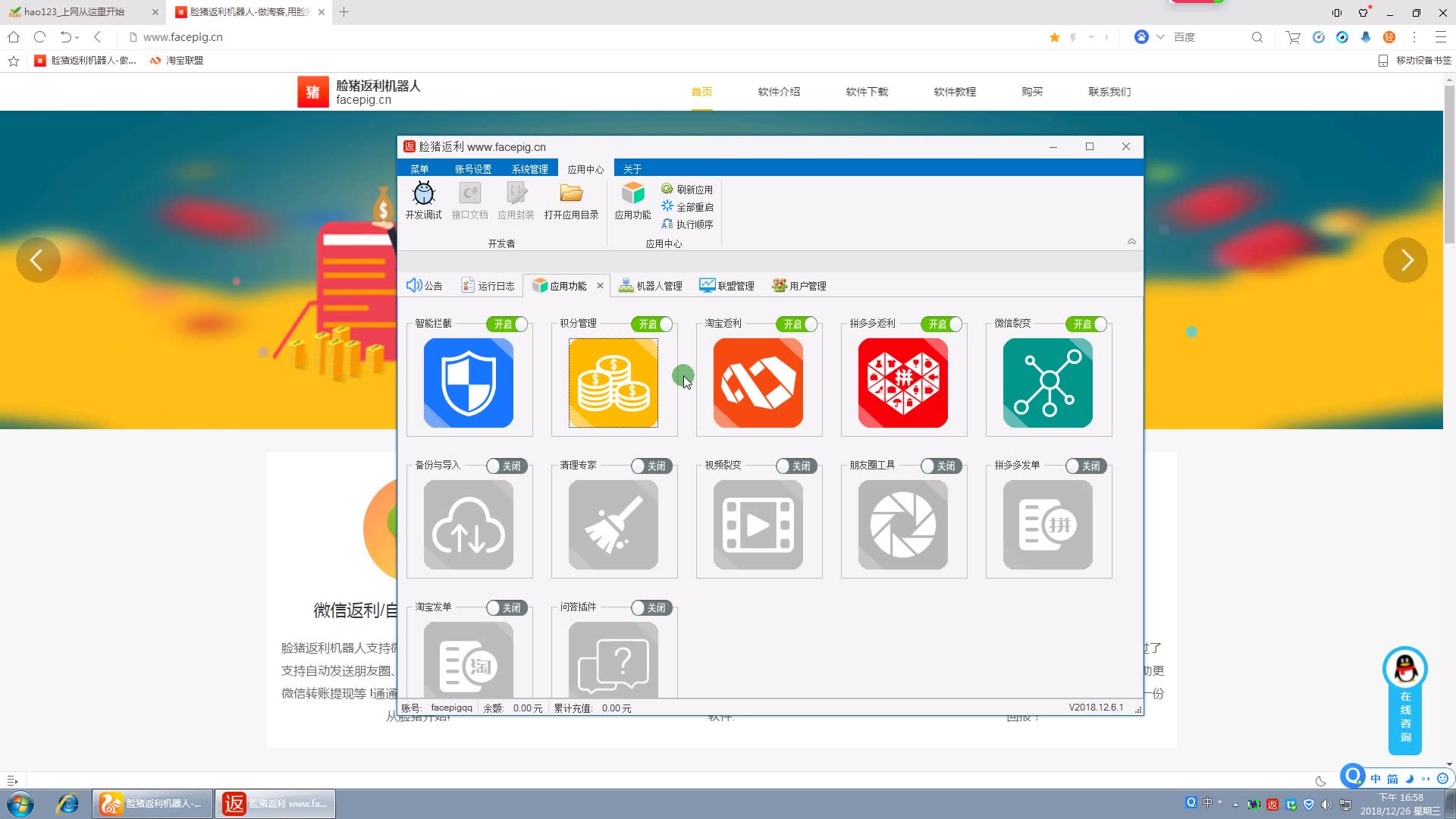Turn off the 微信裂变 switch
The image size is (1456, 819).
tap(1087, 324)
